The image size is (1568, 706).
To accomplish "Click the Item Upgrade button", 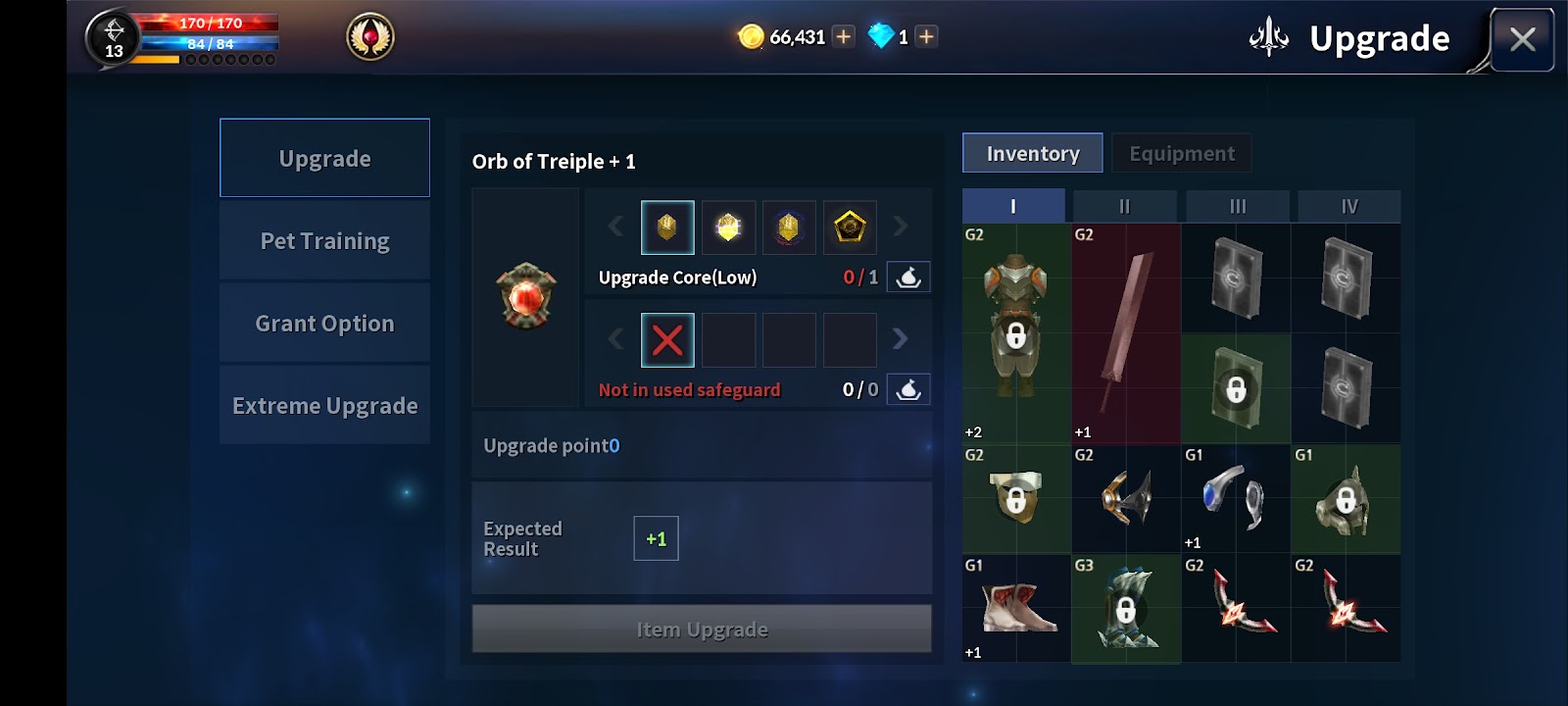I will click(x=702, y=629).
